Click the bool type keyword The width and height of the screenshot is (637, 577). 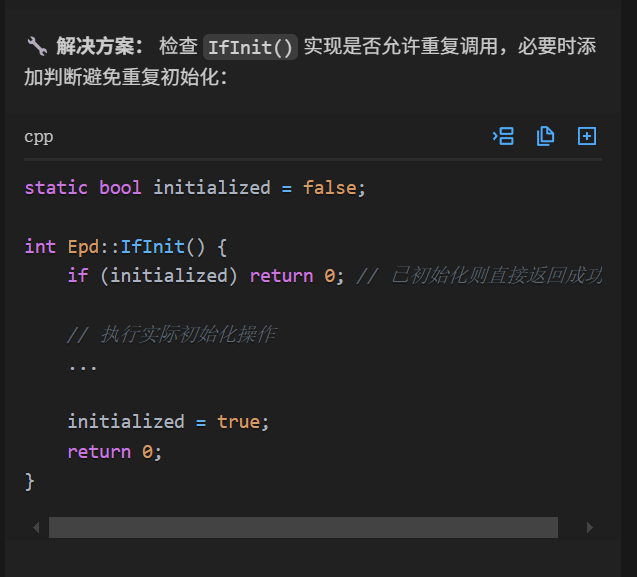tap(120, 188)
